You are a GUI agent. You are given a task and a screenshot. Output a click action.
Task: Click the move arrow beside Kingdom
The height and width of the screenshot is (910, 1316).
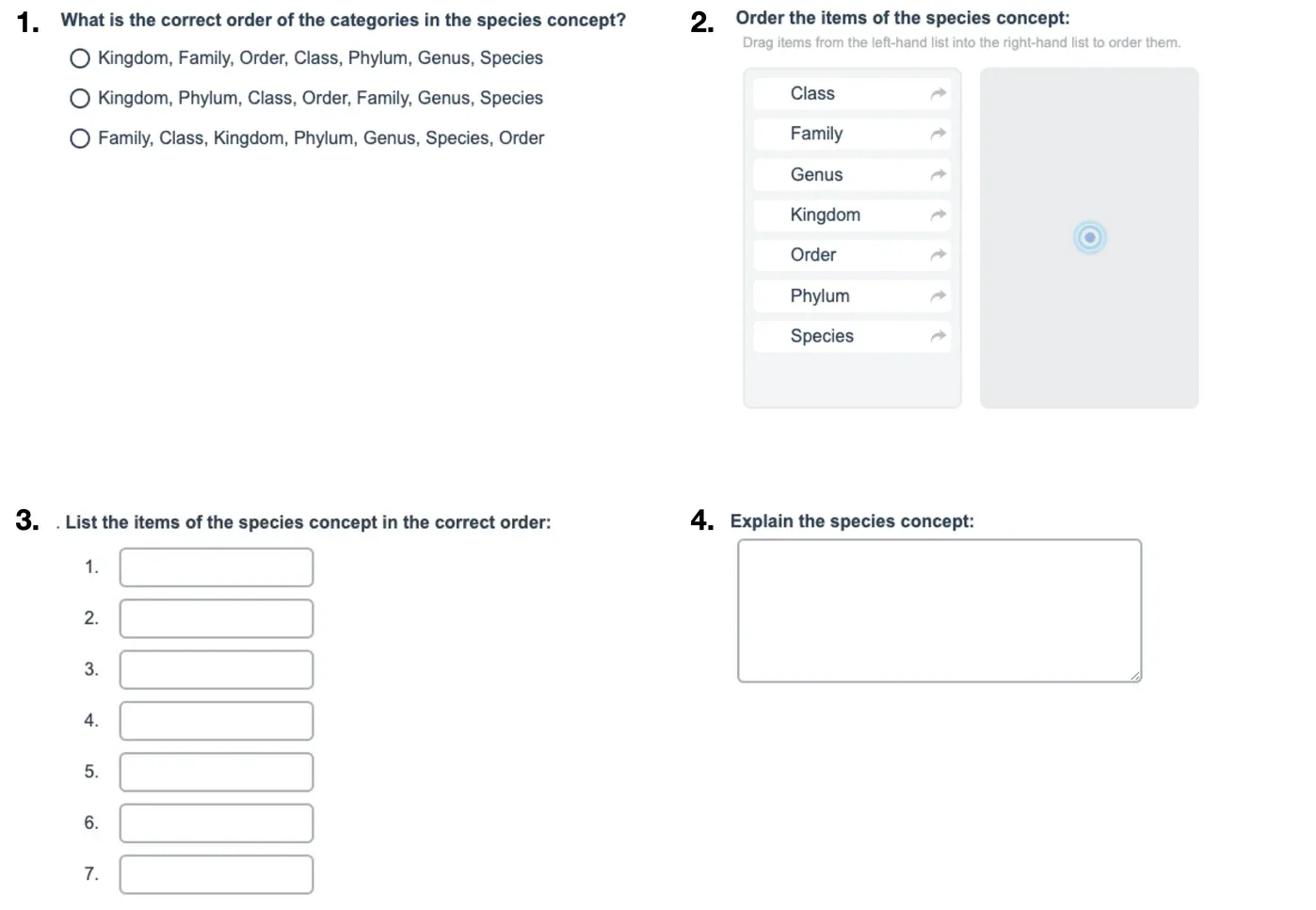tap(938, 215)
